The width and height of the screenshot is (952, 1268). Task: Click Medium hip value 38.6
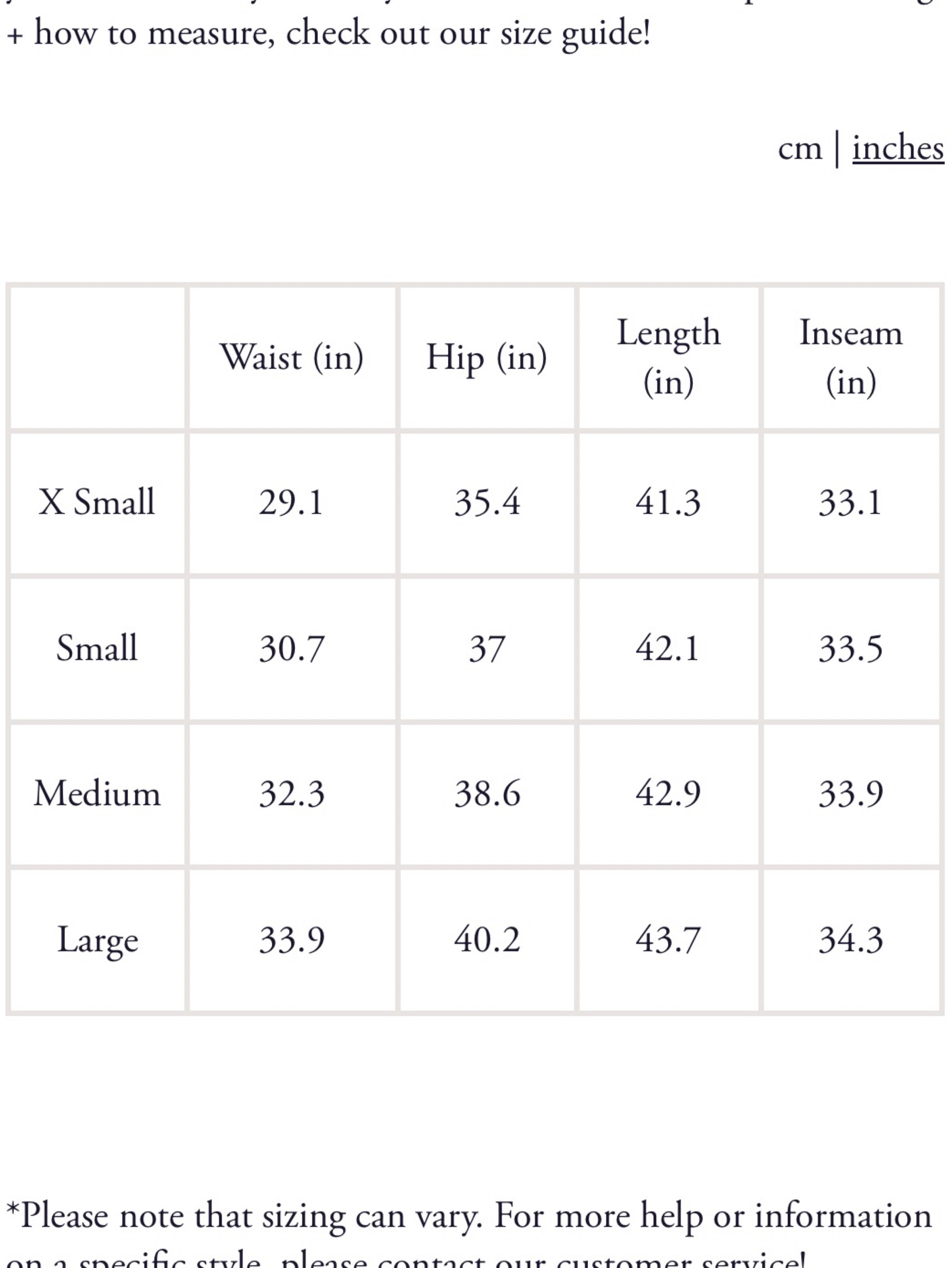coord(487,794)
